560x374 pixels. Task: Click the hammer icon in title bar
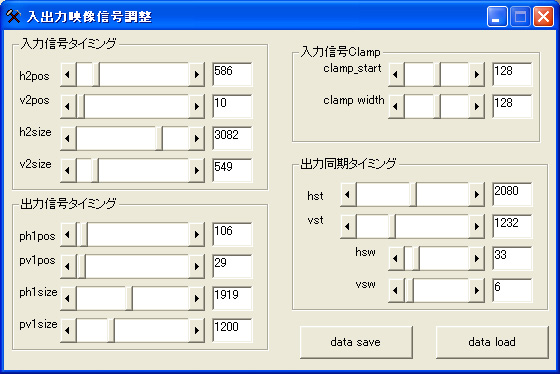point(14,16)
